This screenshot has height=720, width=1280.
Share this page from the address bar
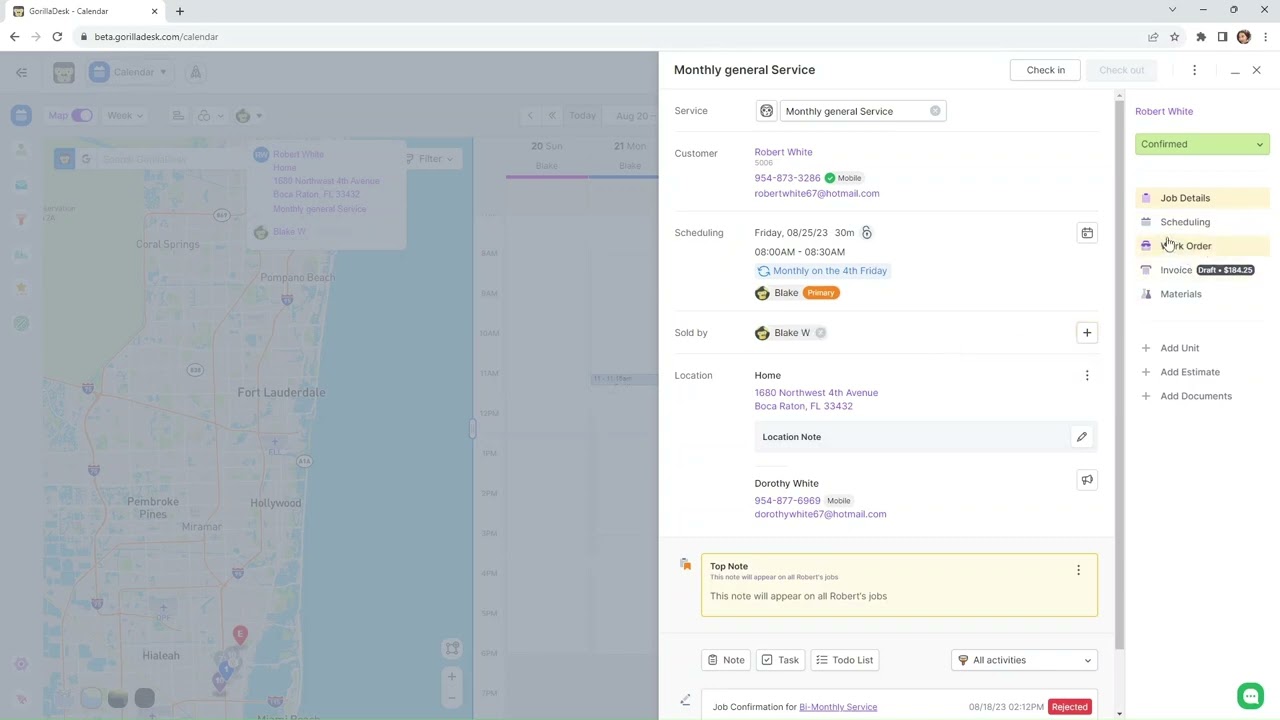(1153, 37)
